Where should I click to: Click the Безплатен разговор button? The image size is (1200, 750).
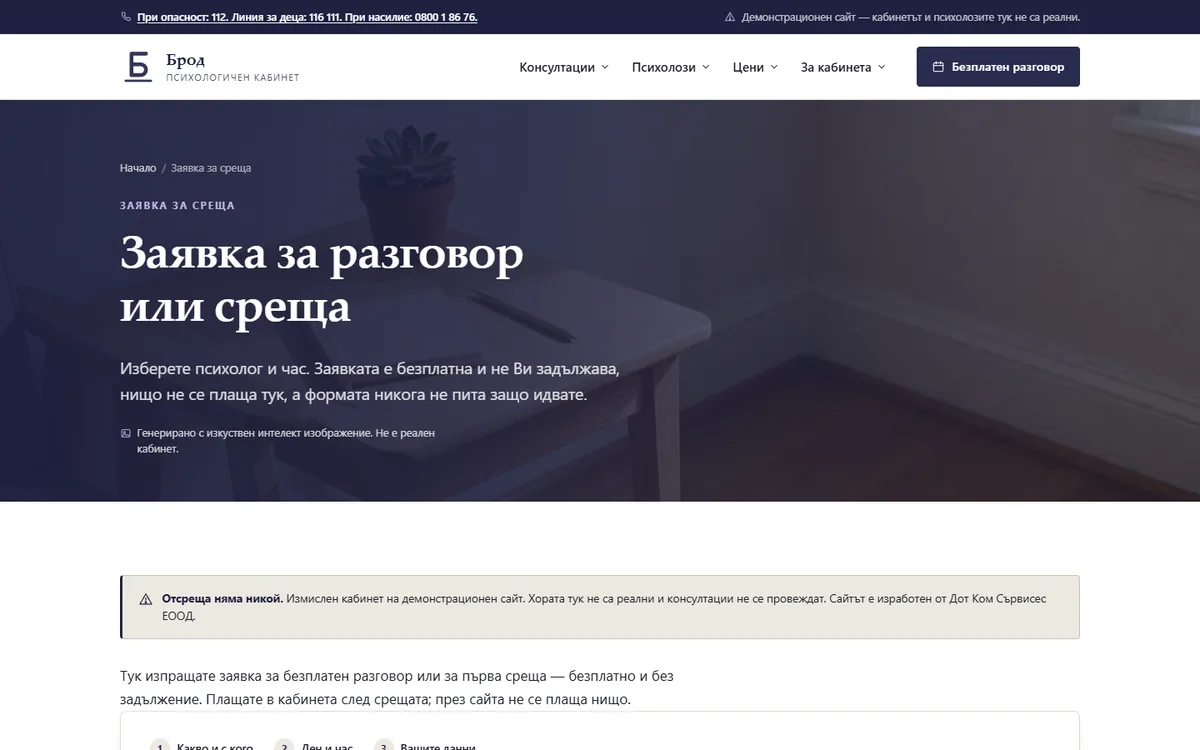click(998, 67)
